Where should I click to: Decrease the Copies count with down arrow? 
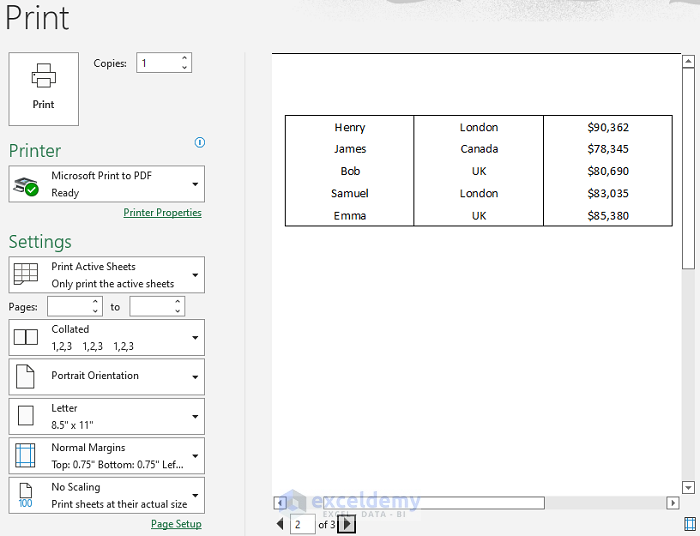pyautogui.click(x=184, y=67)
